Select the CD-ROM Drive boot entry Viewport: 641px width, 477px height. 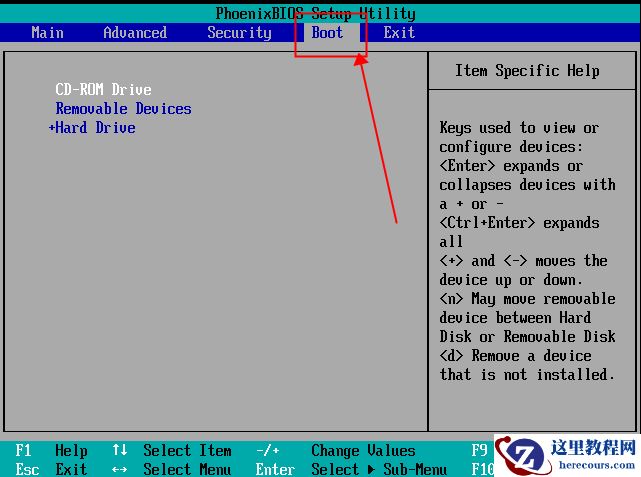point(103,89)
